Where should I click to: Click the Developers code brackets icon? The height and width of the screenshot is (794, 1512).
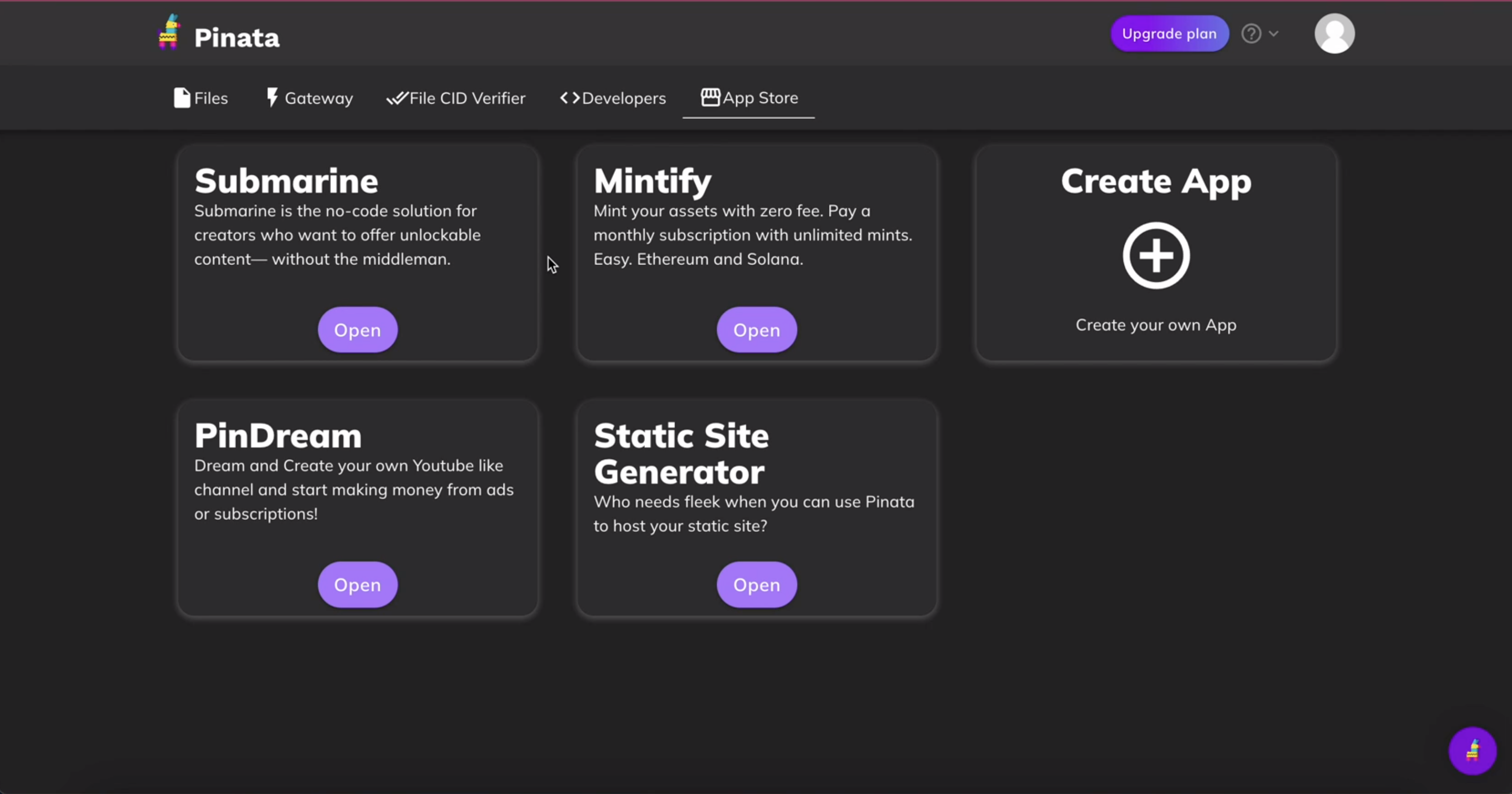(x=569, y=98)
